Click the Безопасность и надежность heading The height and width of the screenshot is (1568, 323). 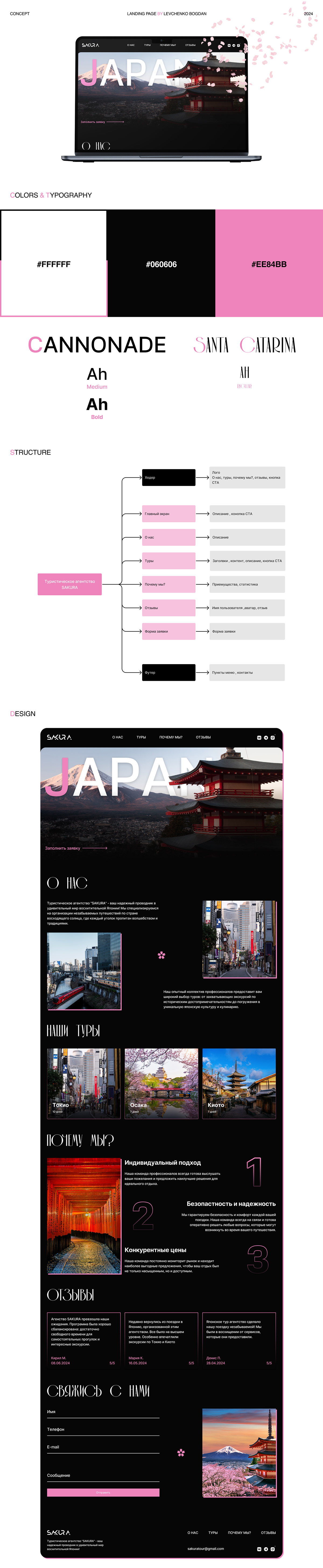point(231,1204)
